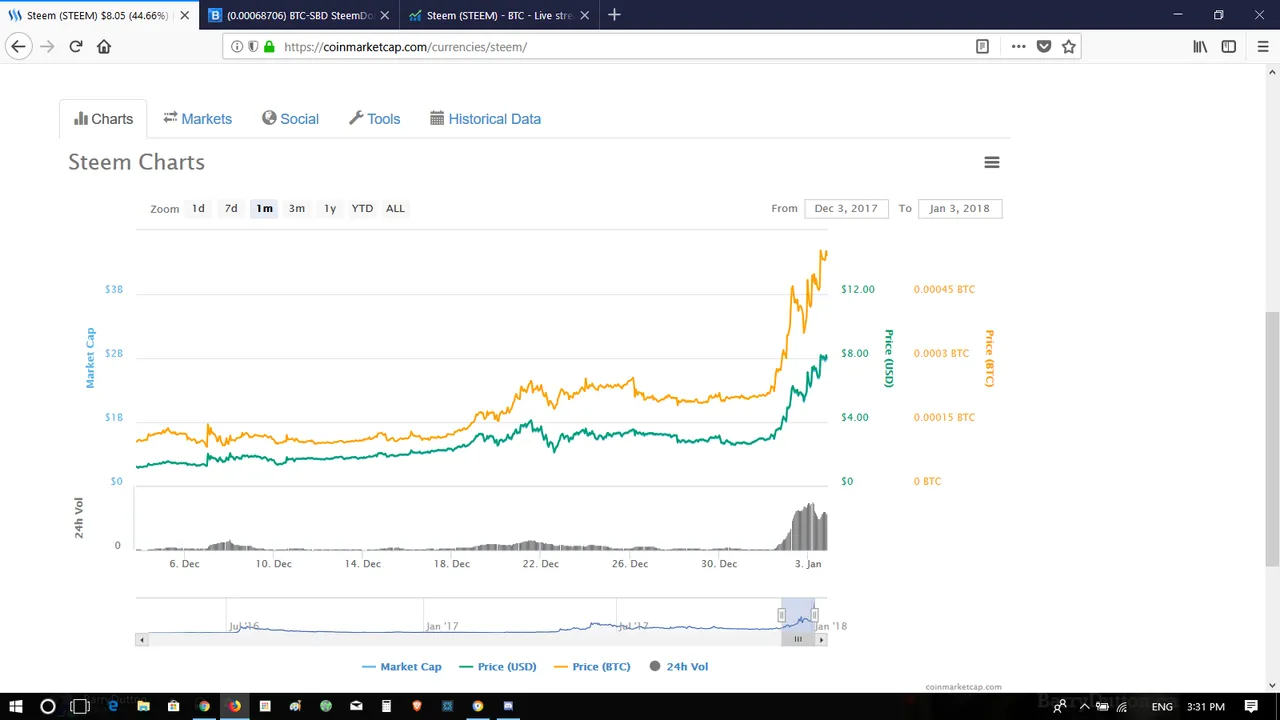The height and width of the screenshot is (720, 1280).
Task: Open the site information (i) icon
Action: pyautogui.click(x=237, y=46)
